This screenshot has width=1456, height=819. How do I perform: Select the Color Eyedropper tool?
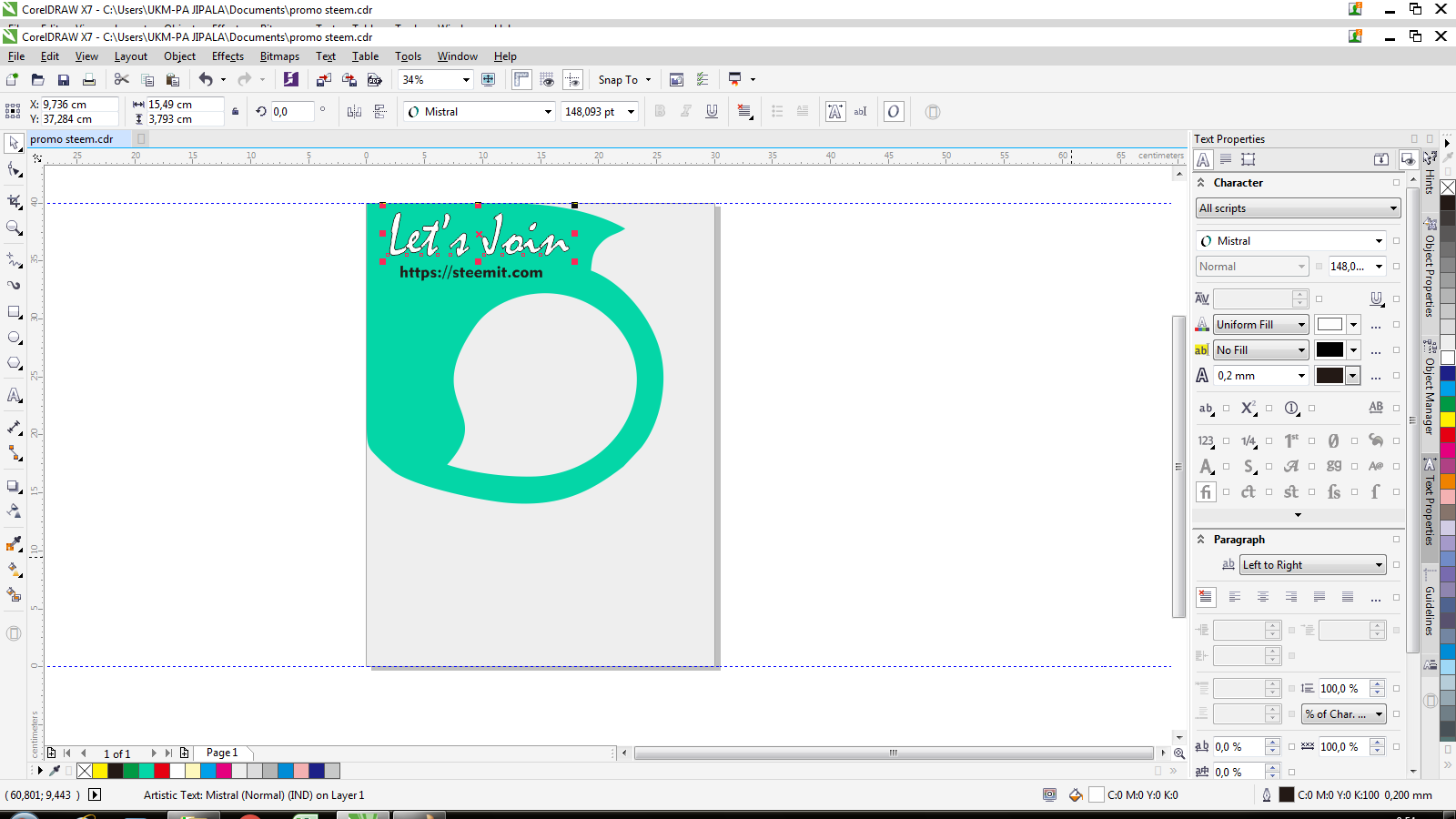14,543
